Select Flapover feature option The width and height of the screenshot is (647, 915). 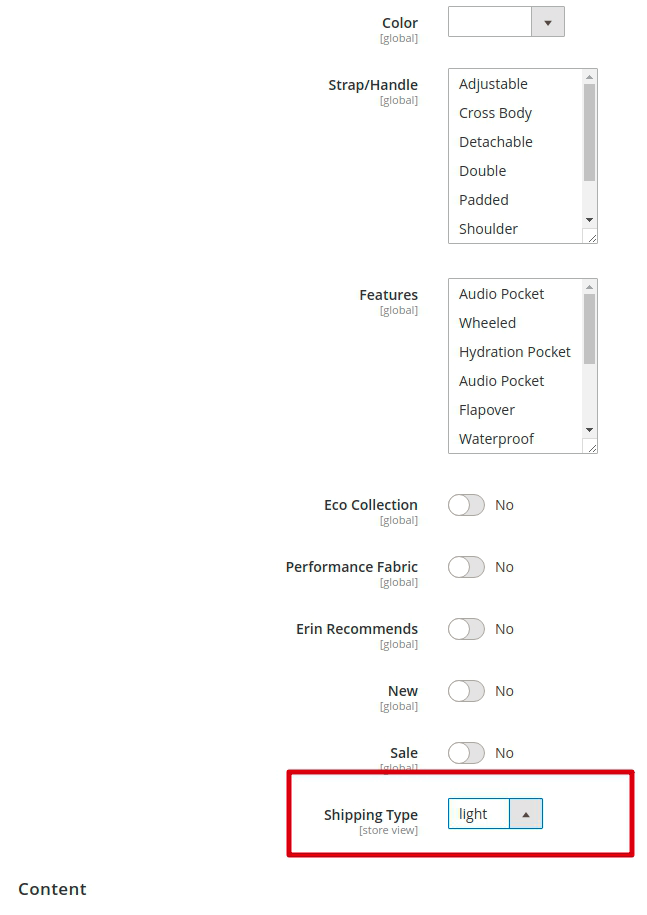(486, 410)
